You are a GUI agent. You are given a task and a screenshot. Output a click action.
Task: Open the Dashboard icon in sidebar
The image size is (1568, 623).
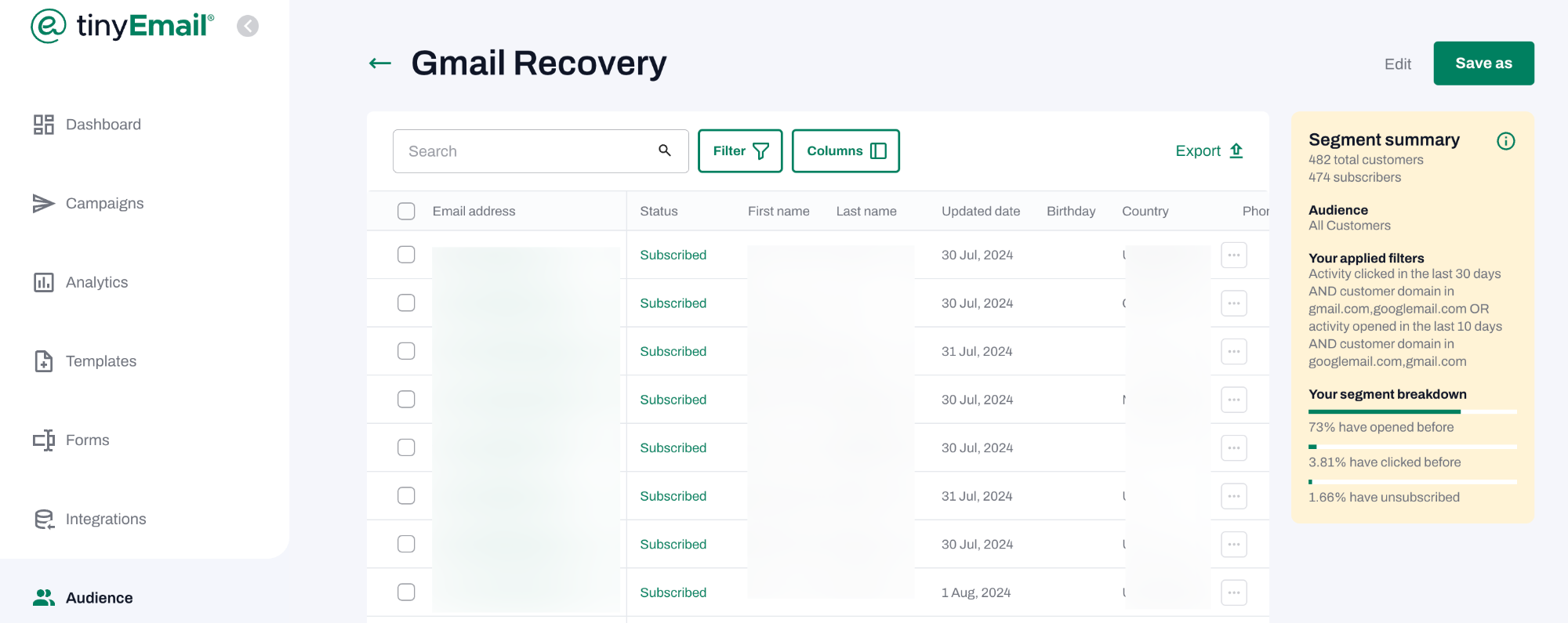44,125
